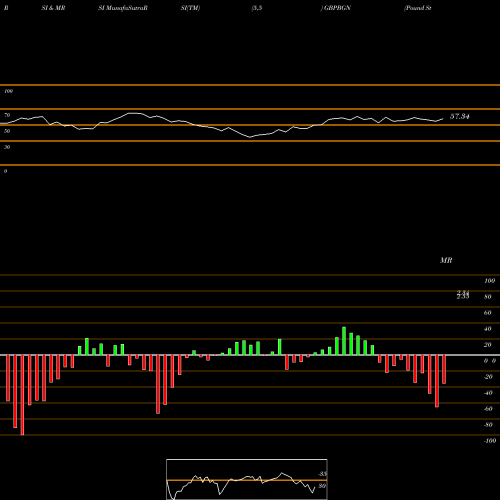The width and height of the screenshot is (500, 500).
Task: Click the RSI axis label 50
Action: coord(7,131)
